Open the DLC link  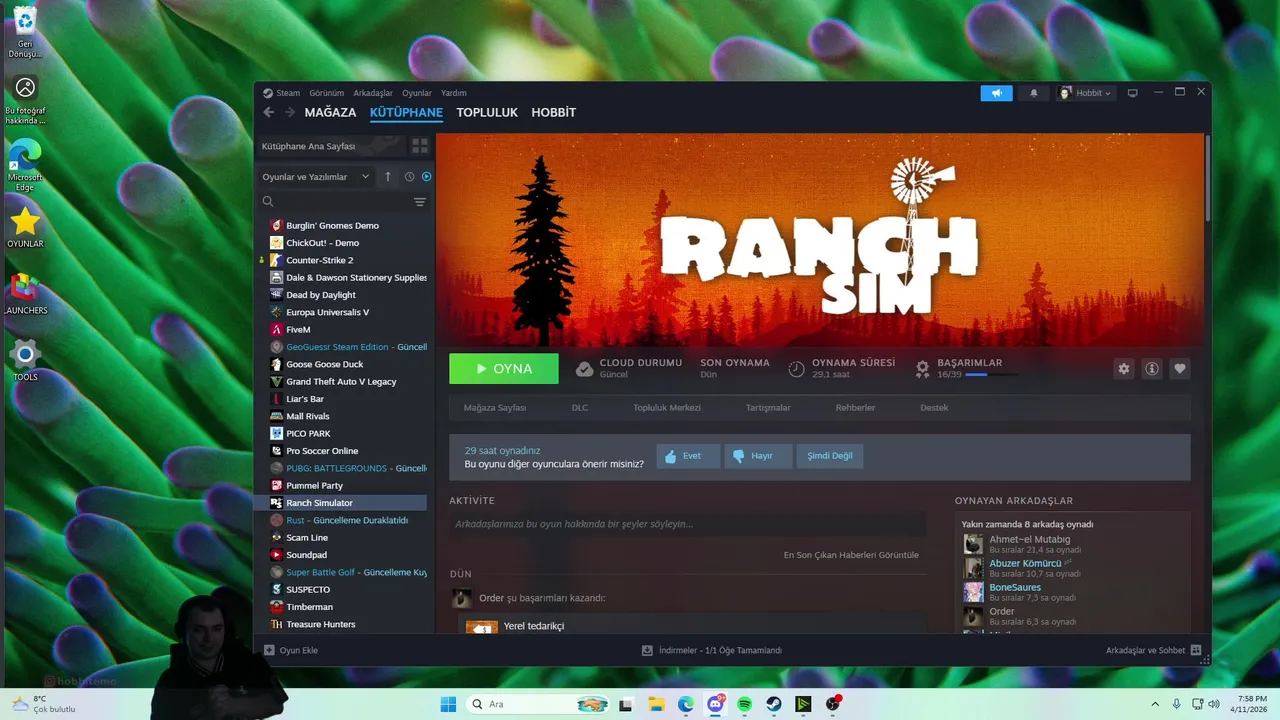pyautogui.click(x=580, y=408)
